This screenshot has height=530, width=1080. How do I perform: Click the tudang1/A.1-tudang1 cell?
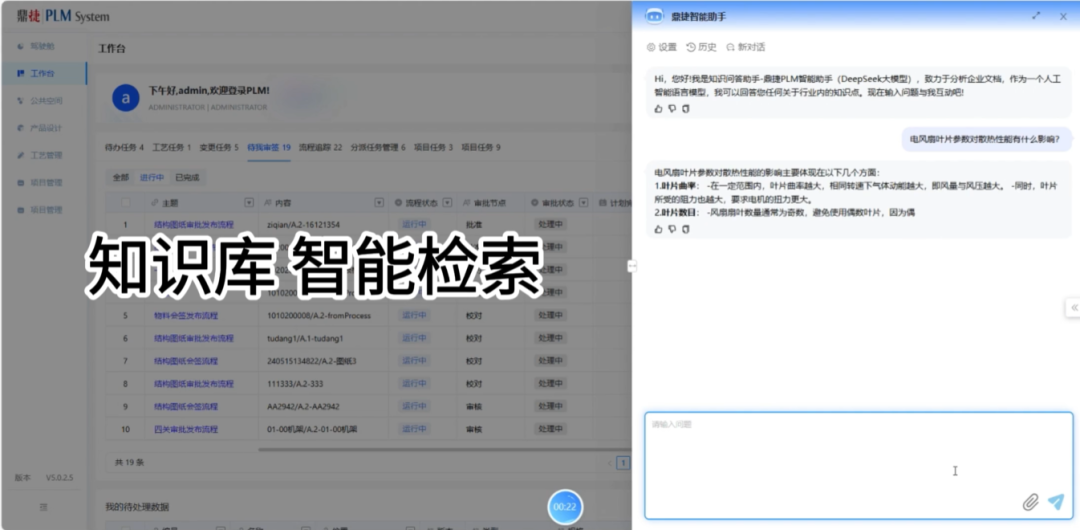pyautogui.click(x=305, y=338)
